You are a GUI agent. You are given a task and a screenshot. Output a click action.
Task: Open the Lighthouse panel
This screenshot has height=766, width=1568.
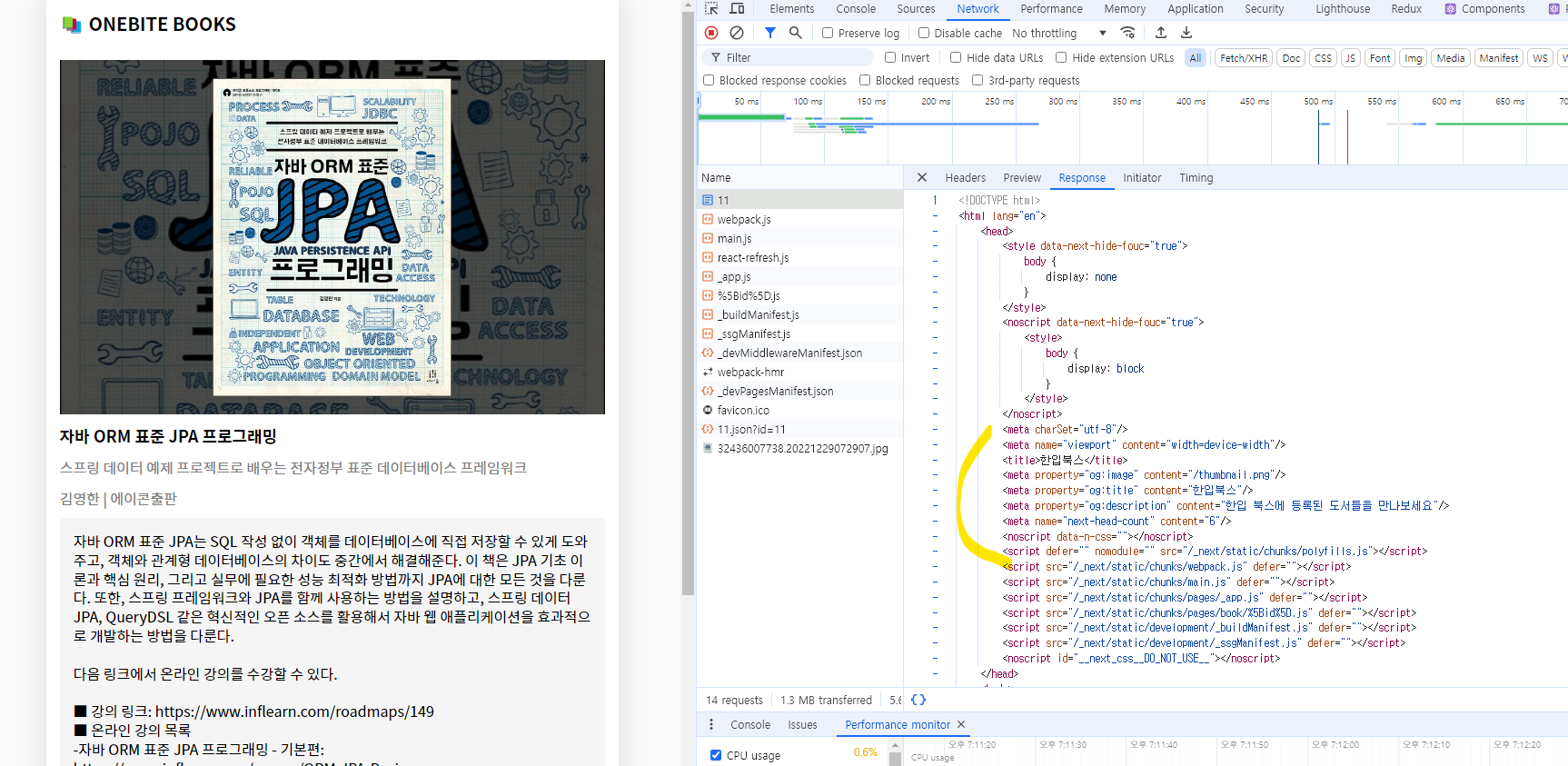click(1343, 9)
